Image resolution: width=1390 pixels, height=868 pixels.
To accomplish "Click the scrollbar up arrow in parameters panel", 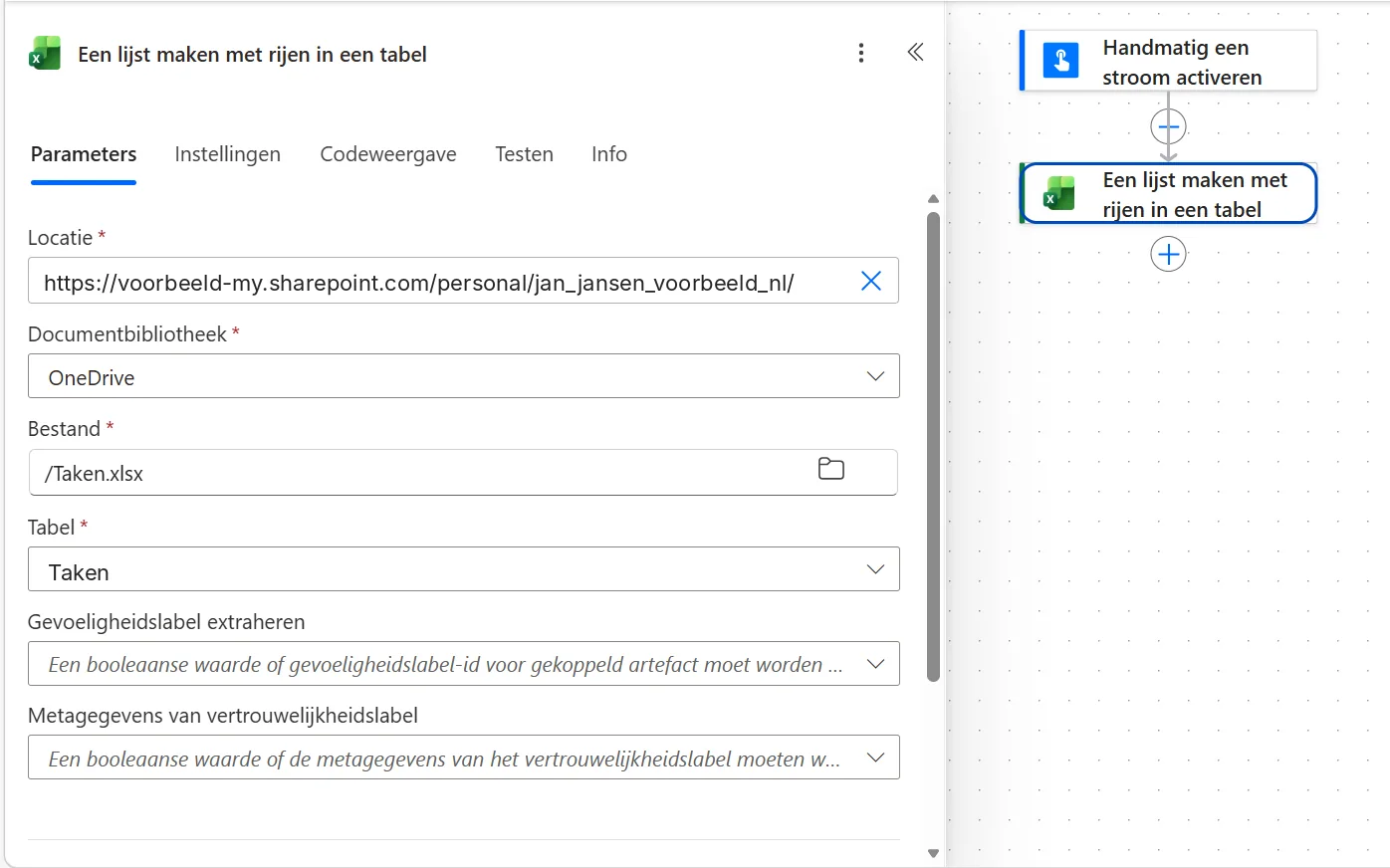I will [x=933, y=199].
